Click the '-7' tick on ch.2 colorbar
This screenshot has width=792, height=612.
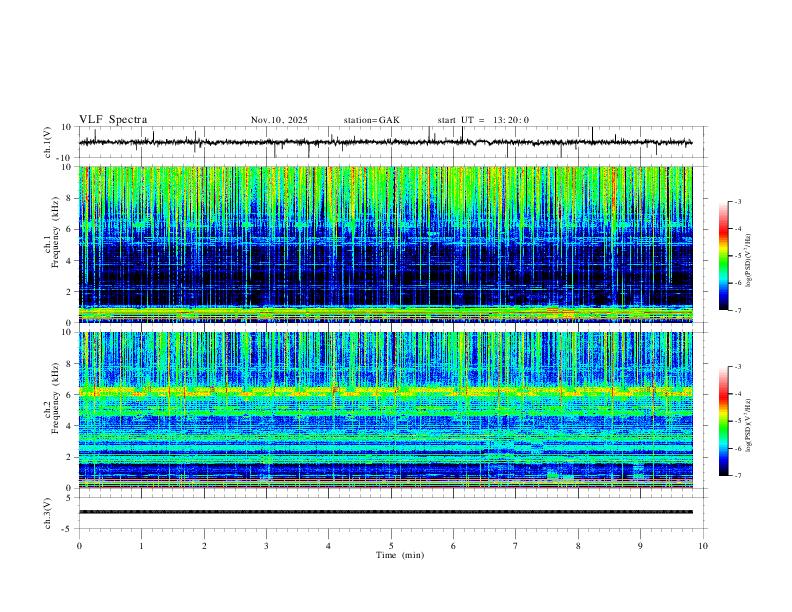tap(737, 476)
